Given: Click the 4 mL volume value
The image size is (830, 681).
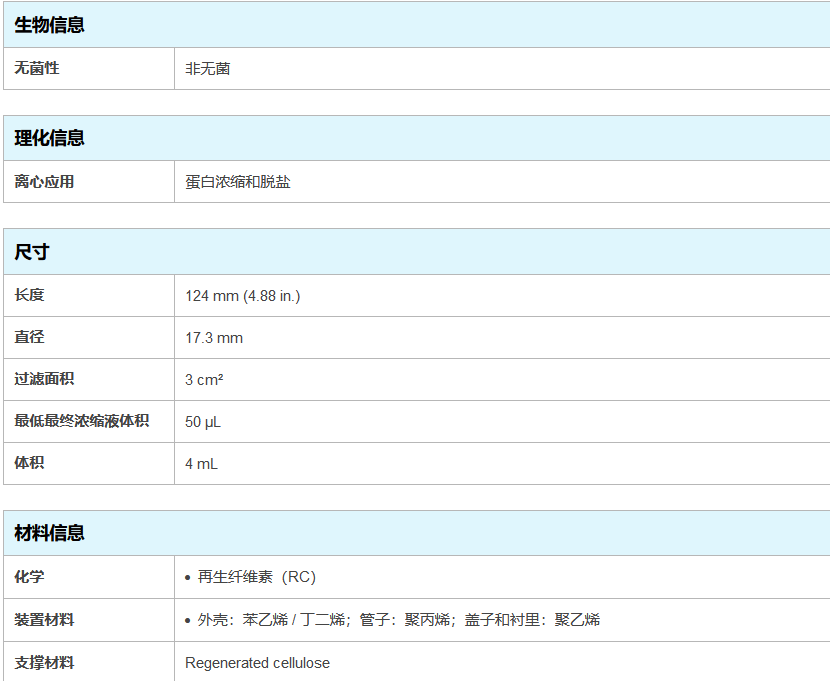Looking at the screenshot, I should tap(201, 464).
